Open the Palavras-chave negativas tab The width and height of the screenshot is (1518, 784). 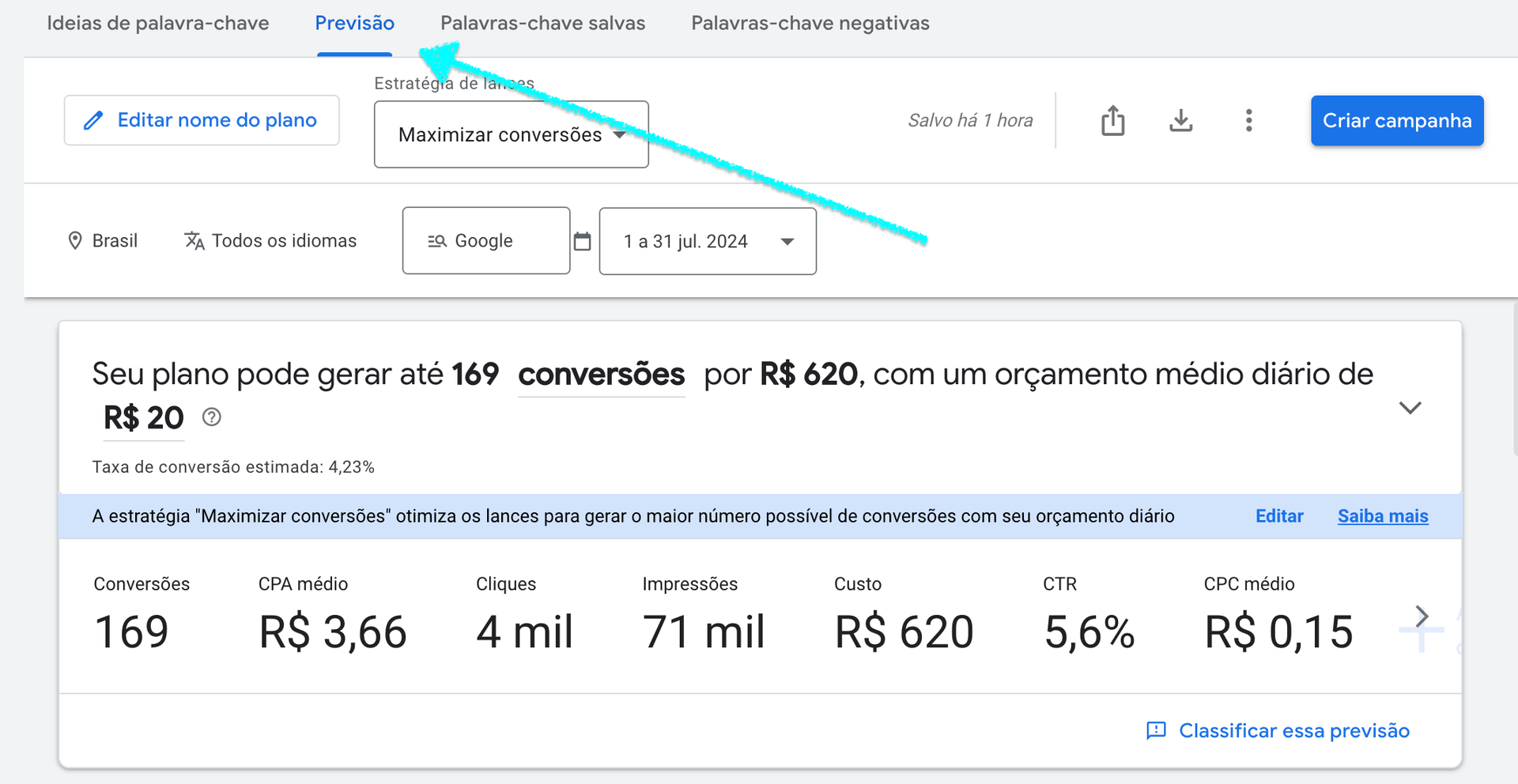[810, 23]
